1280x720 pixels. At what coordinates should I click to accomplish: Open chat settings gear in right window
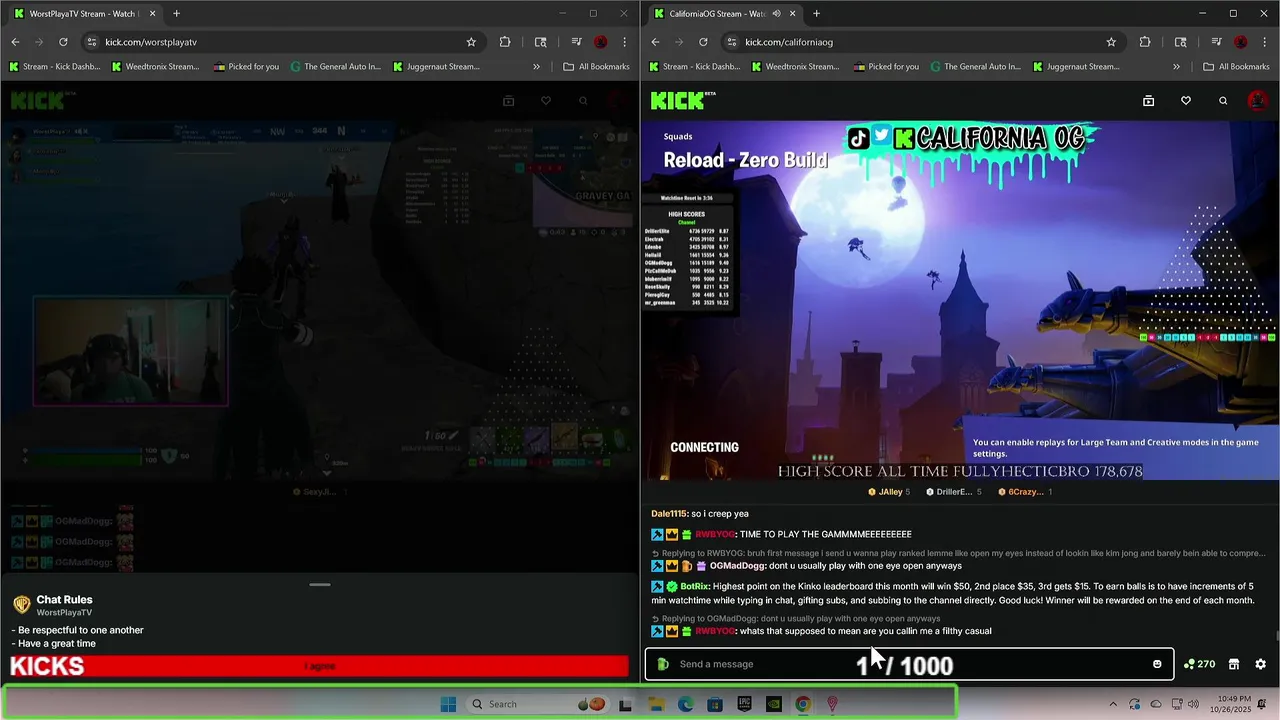pyautogui.click(x=1260, y=664)
